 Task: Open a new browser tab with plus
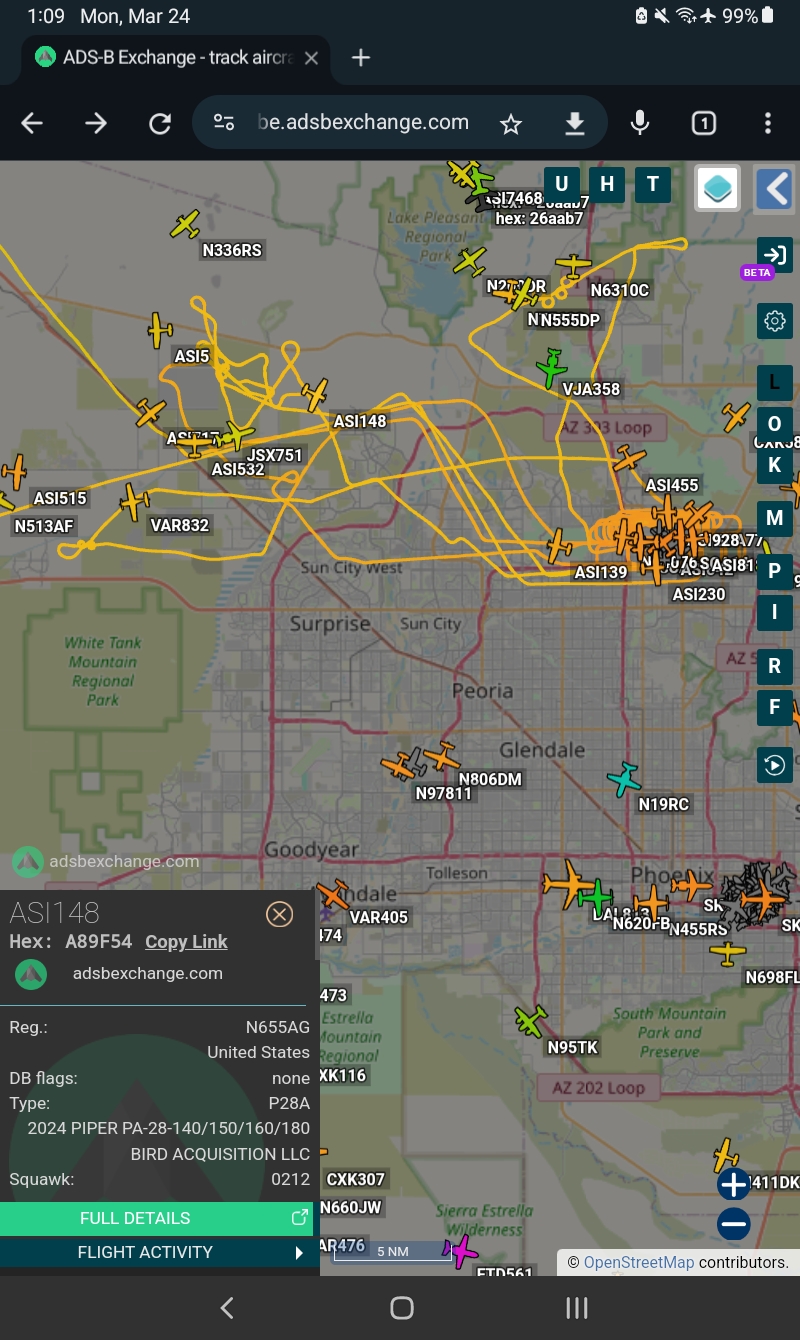(361, 58)
